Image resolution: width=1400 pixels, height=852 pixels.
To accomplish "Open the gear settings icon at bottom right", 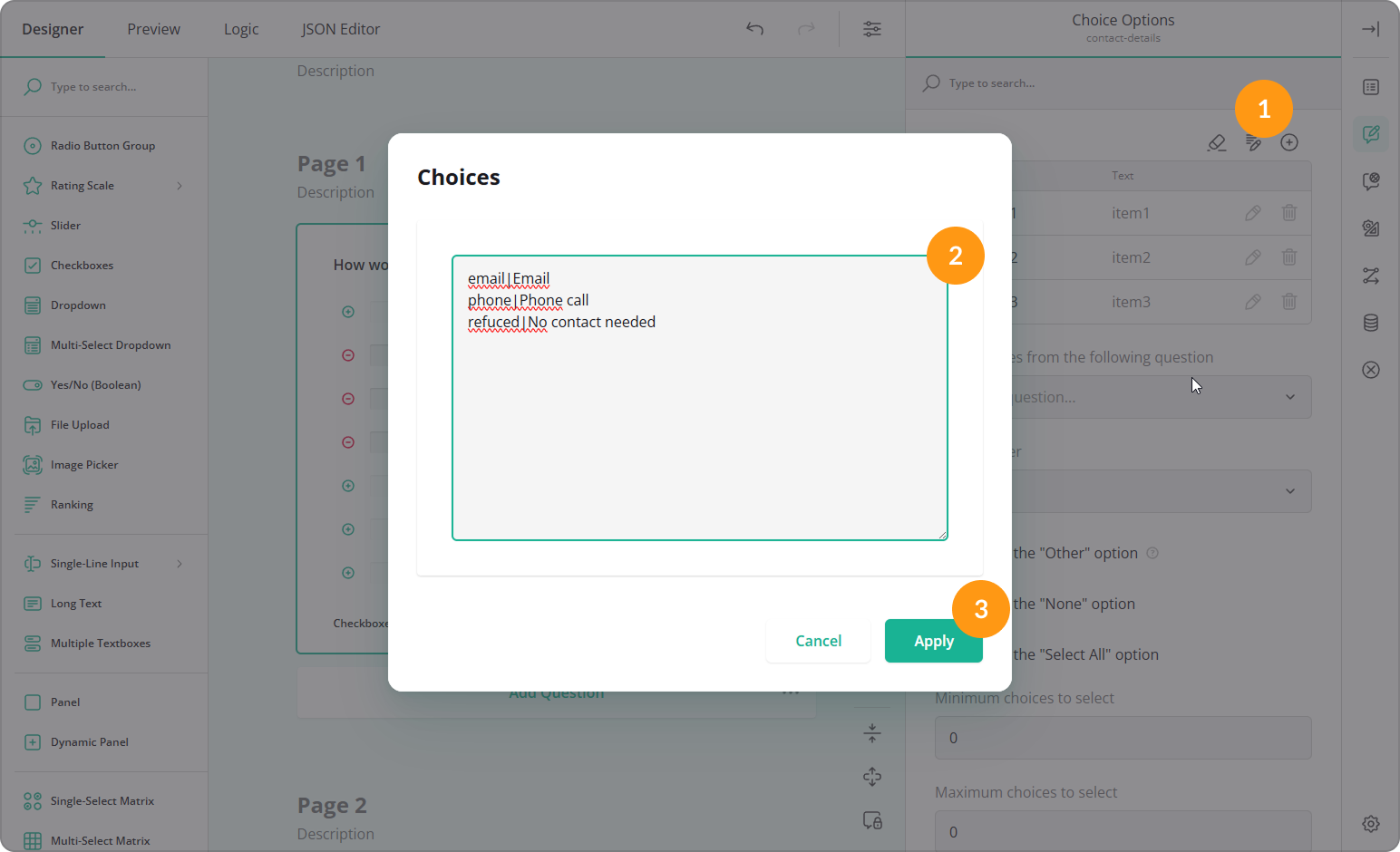I will 1370,823.
